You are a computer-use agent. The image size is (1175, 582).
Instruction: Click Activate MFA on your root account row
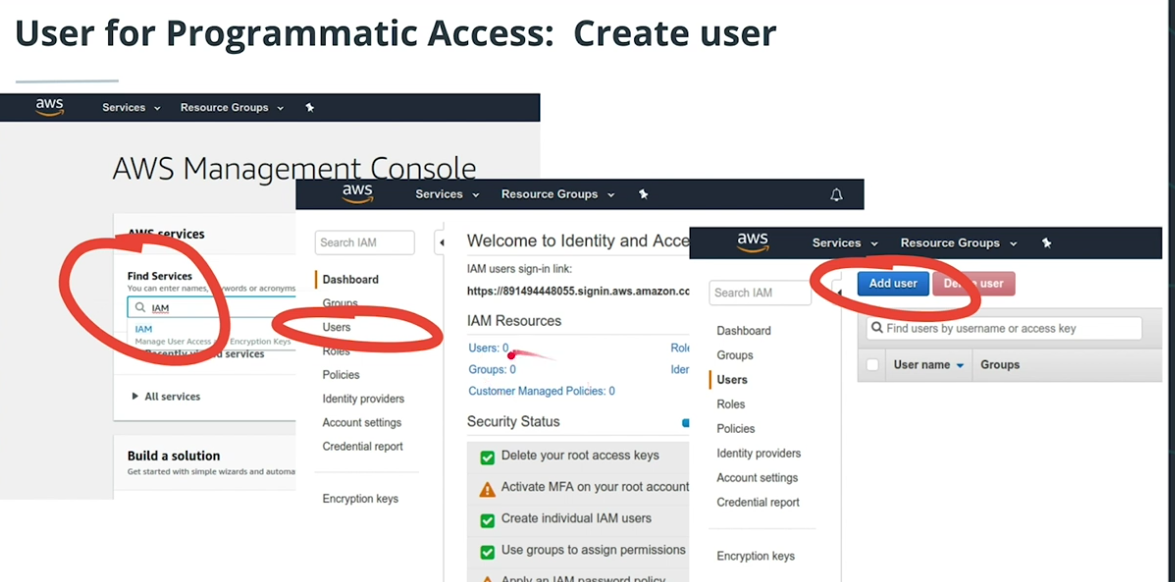578,488
